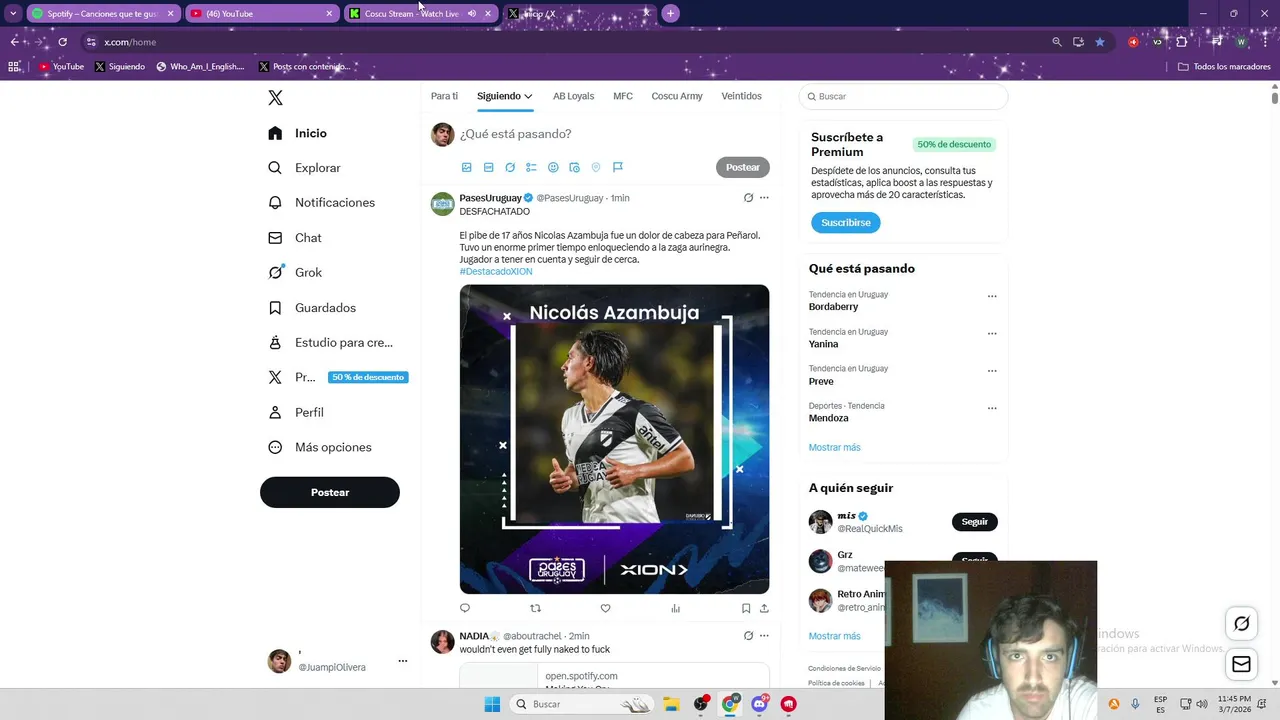The height and width of the screenshot is (720, 1280).
Task: Reply to the PasesUruguay post
Action: click(465, 608)
